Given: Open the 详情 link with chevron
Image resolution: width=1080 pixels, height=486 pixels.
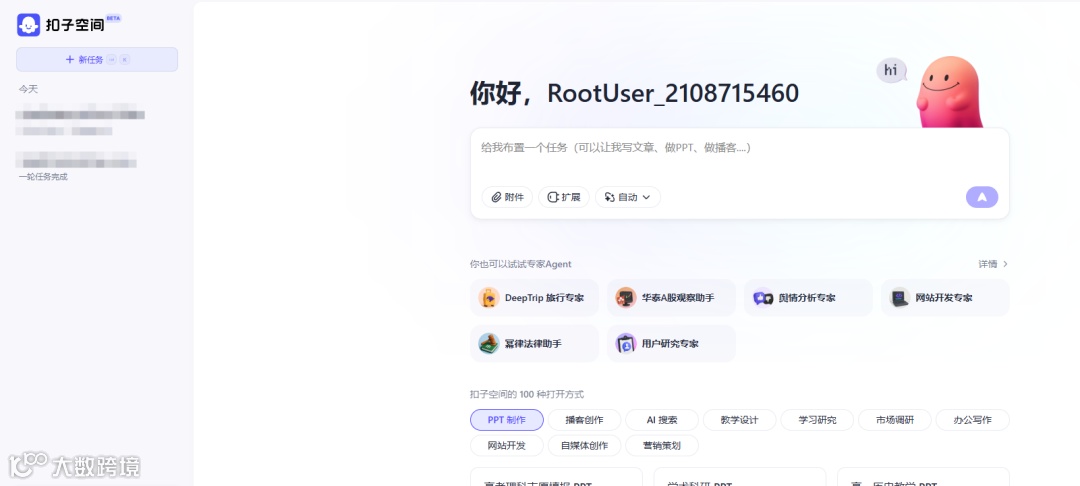Looking at the screenshot, I should point(993,264).
